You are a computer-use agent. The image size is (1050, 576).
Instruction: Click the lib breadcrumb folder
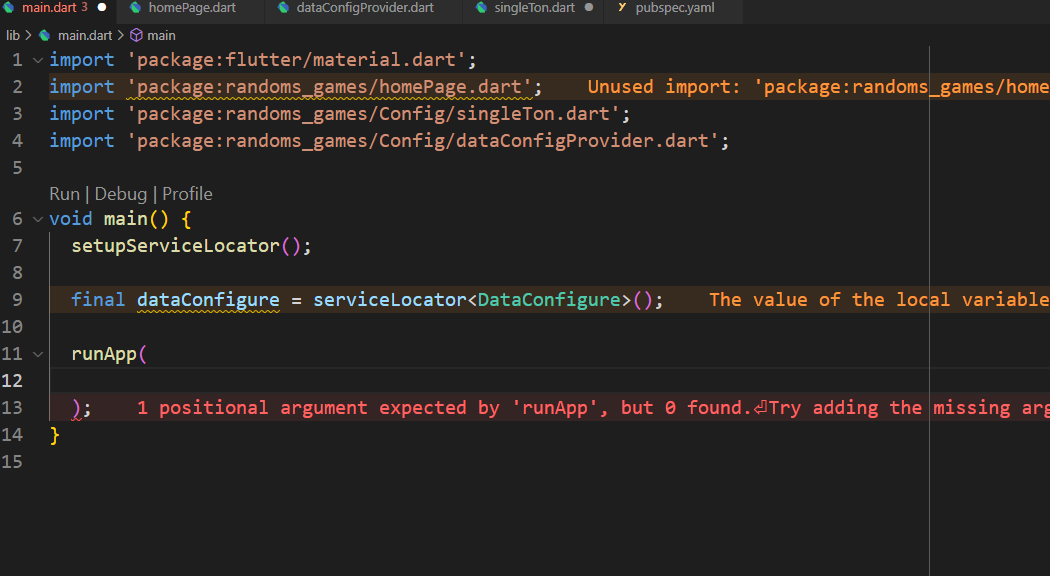[13, 35]
